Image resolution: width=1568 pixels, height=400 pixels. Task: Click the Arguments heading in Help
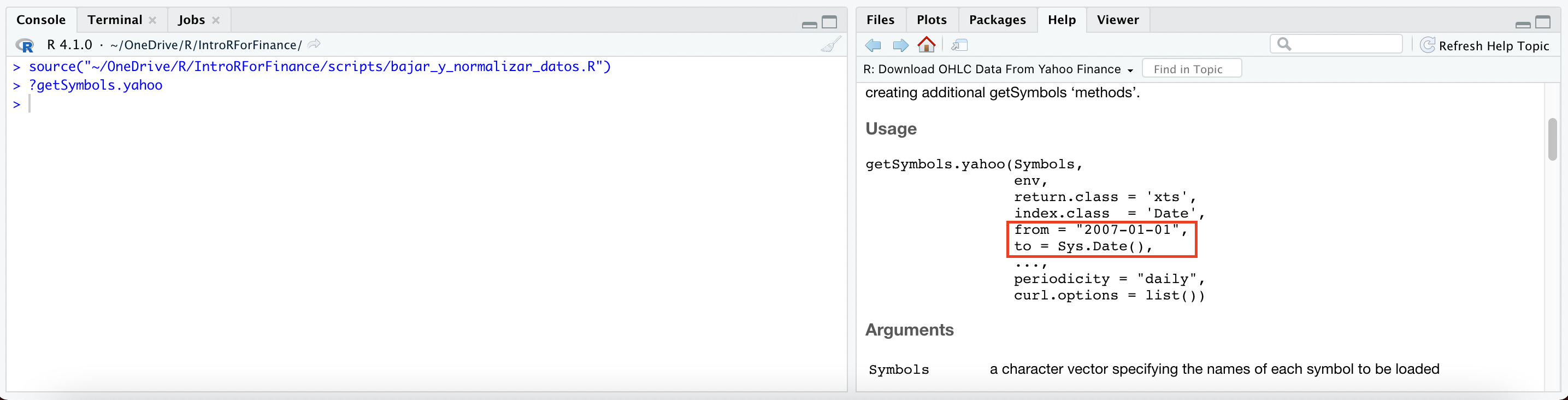[x=910, y=330]
